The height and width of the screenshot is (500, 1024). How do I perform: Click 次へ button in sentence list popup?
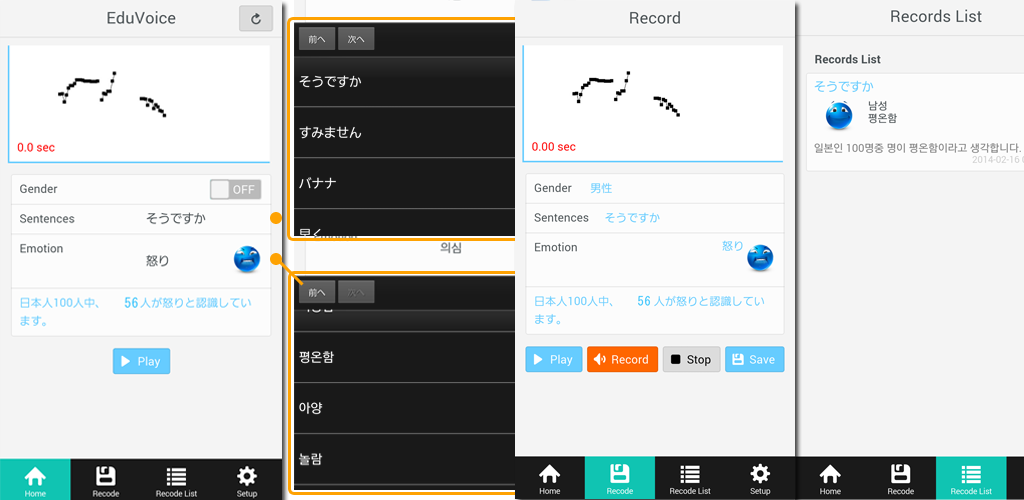356,39
